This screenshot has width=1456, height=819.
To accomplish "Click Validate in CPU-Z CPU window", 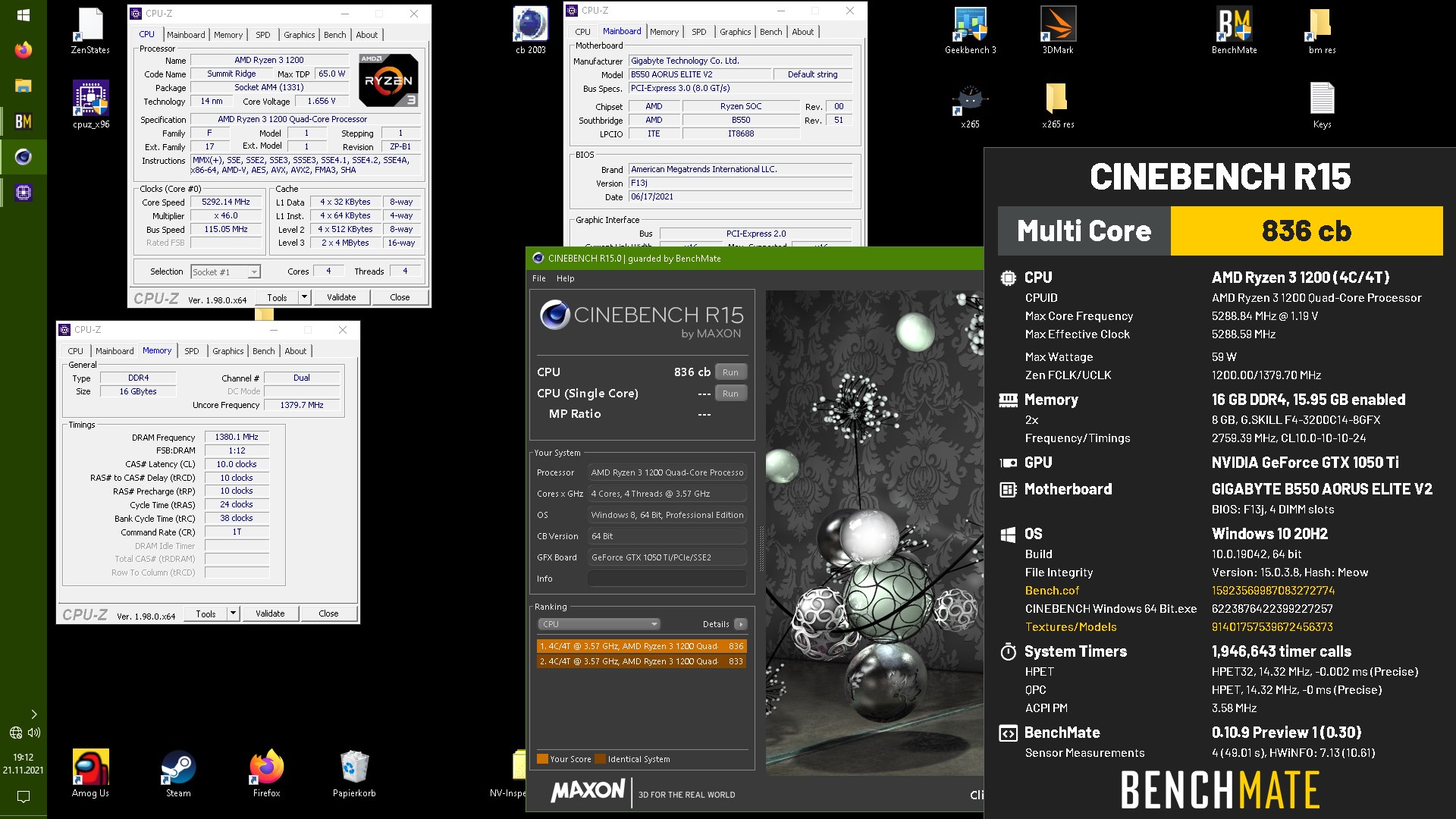I will [x=341, y=297].
